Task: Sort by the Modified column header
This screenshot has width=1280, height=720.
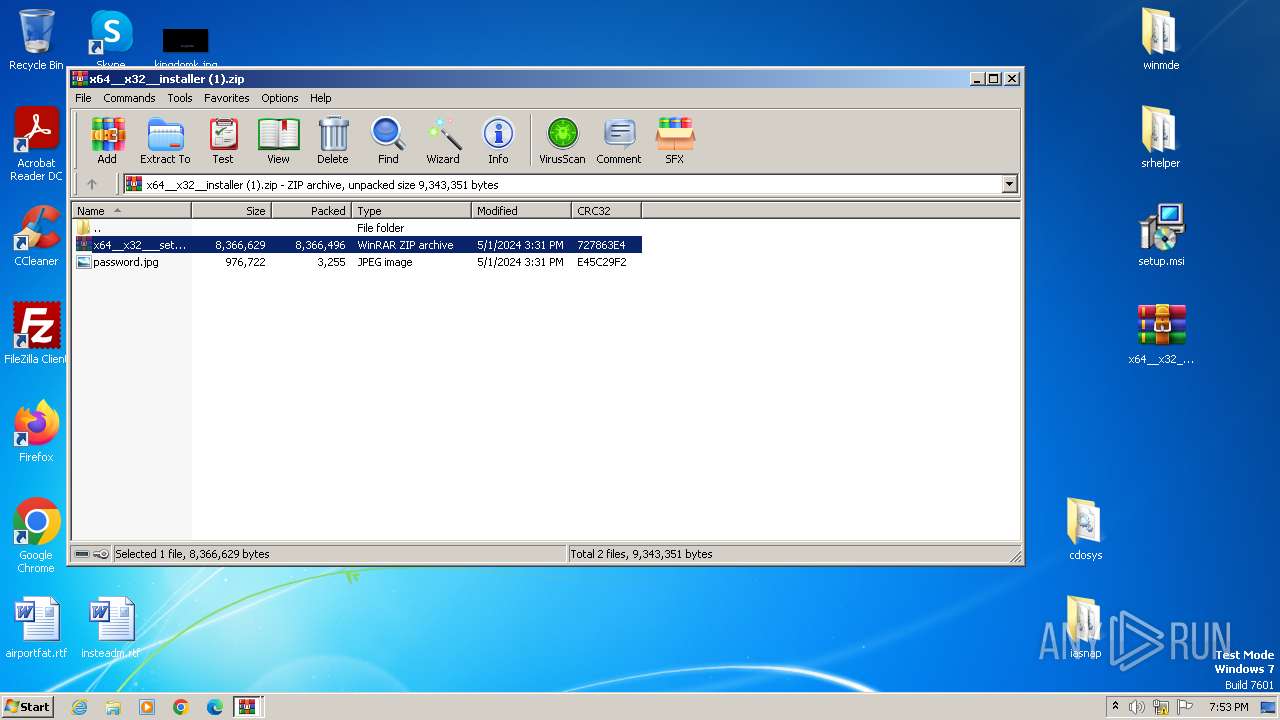Action: pyautogui.click(x=521, y=210)
